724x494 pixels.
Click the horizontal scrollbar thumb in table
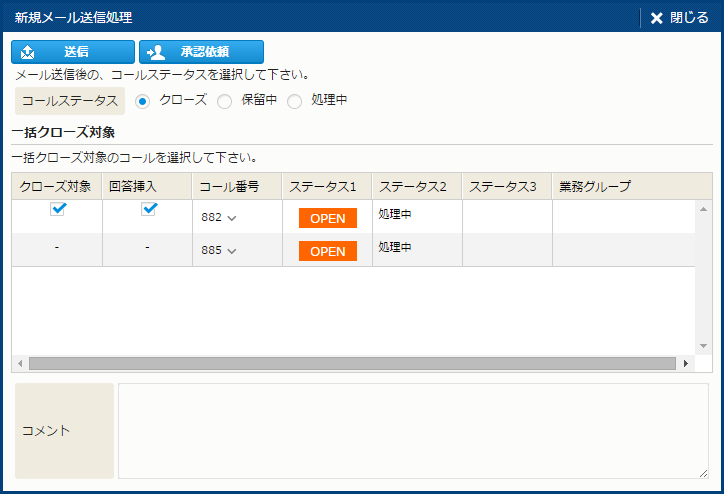click(352, 364)
